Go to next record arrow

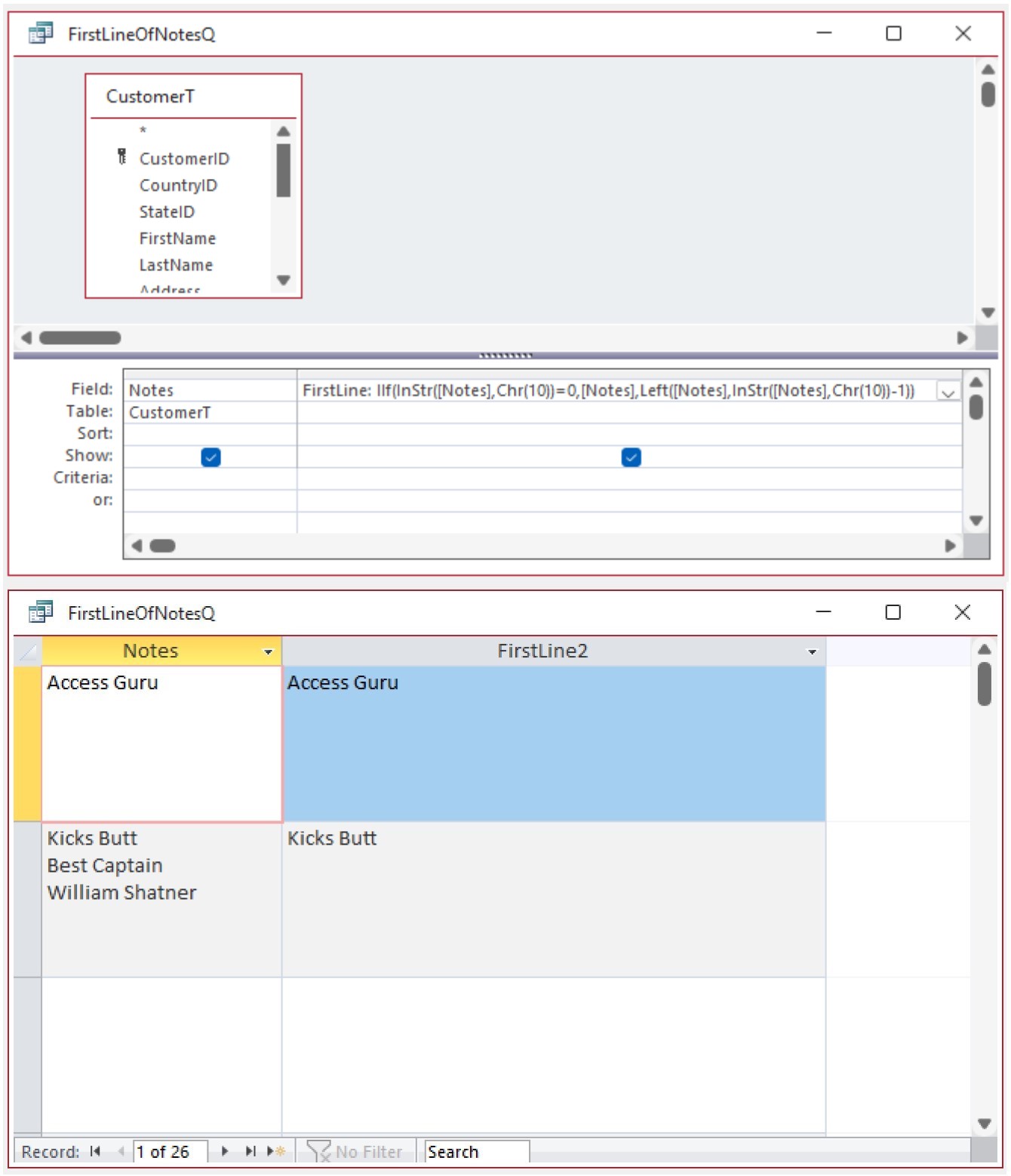click(x=224, y=1151)
